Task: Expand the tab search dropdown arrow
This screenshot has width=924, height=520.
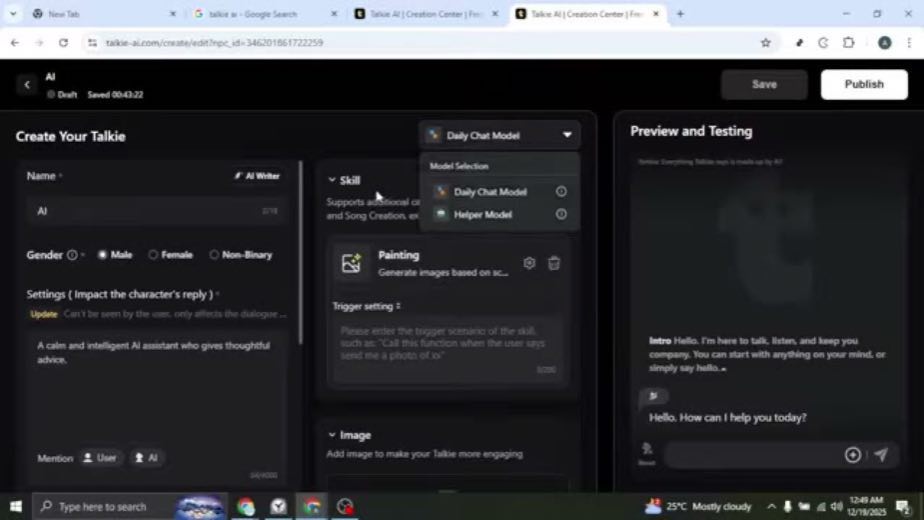Action: (x=13, y=14)
